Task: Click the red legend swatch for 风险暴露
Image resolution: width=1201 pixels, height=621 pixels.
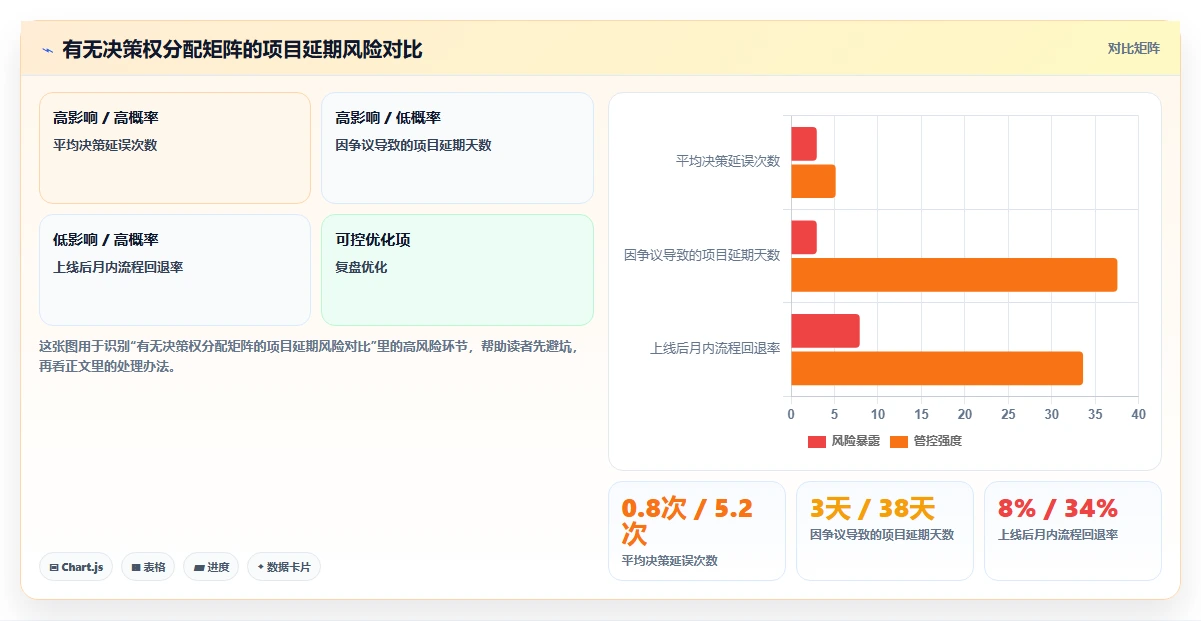Action: [x=817, y=441]
